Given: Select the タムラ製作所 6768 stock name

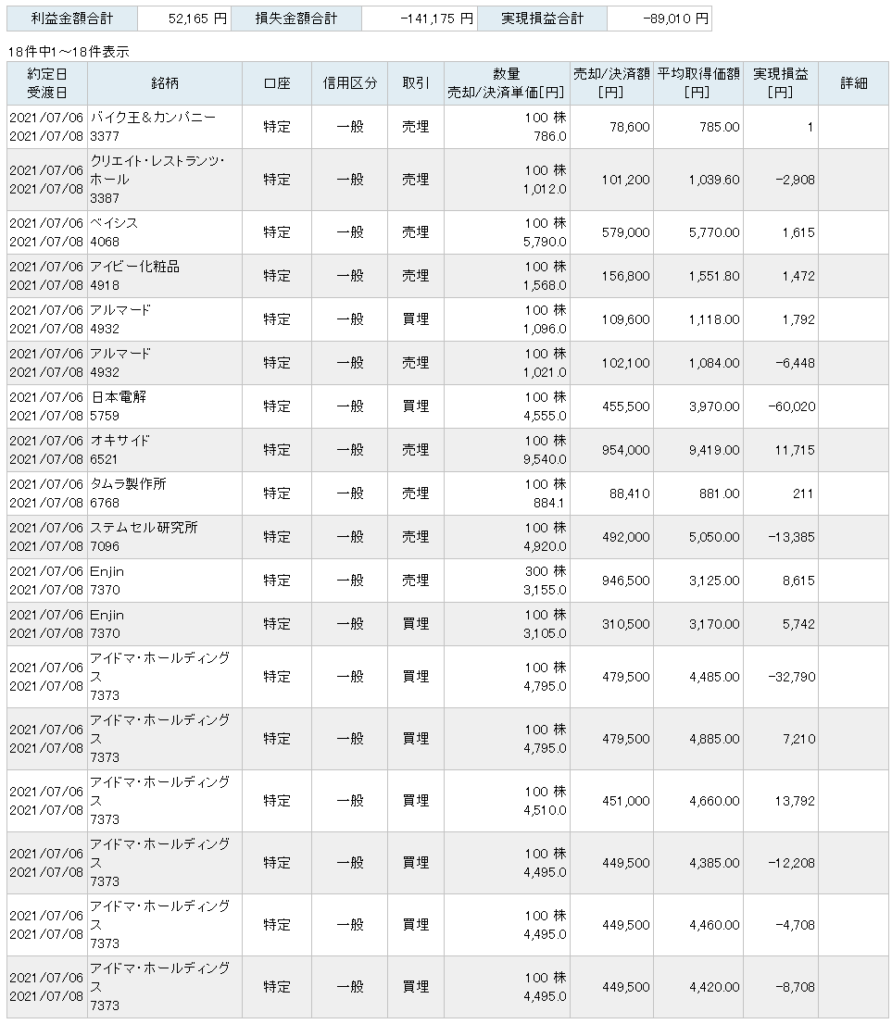Looking at the screenshot, I should click(x=128, y=494).
